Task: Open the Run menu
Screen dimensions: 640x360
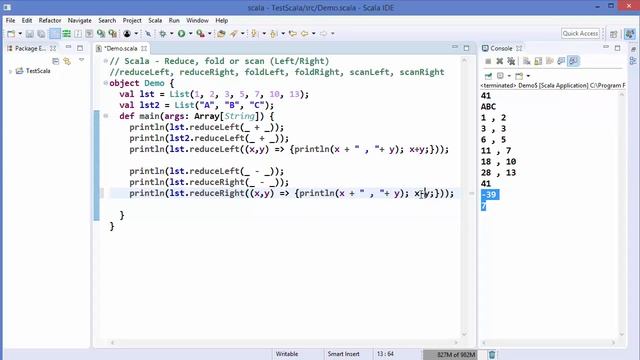Action: tap(174, 20)
